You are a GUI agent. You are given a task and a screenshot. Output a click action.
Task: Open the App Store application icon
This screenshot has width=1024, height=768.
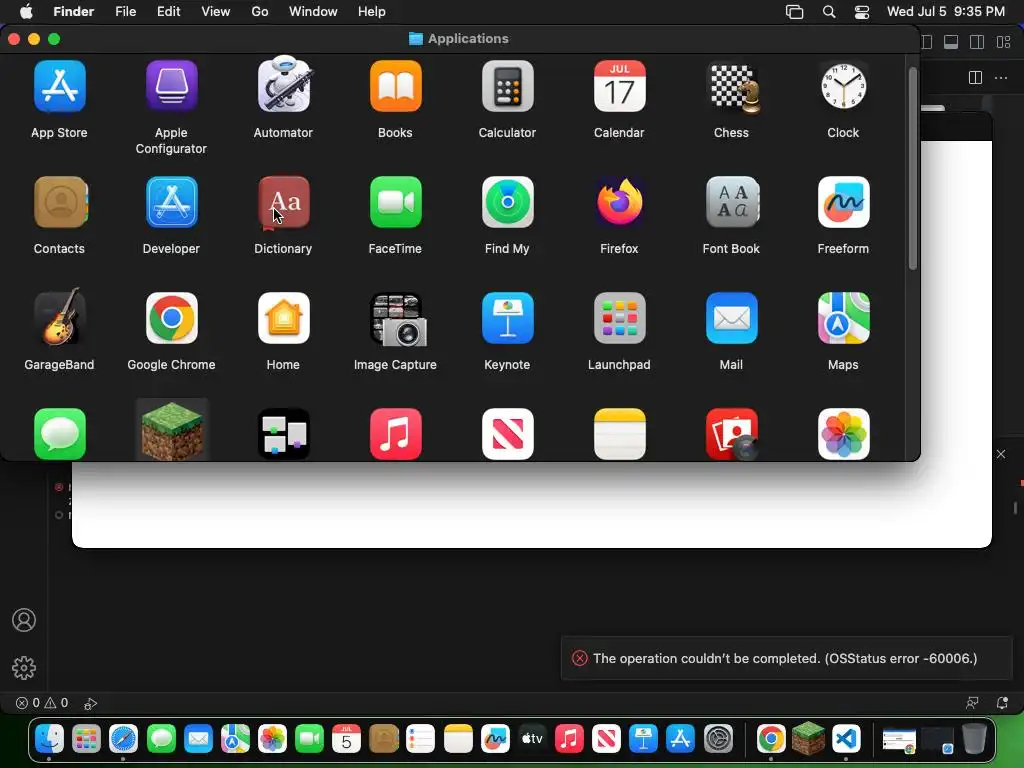[59, 86]
